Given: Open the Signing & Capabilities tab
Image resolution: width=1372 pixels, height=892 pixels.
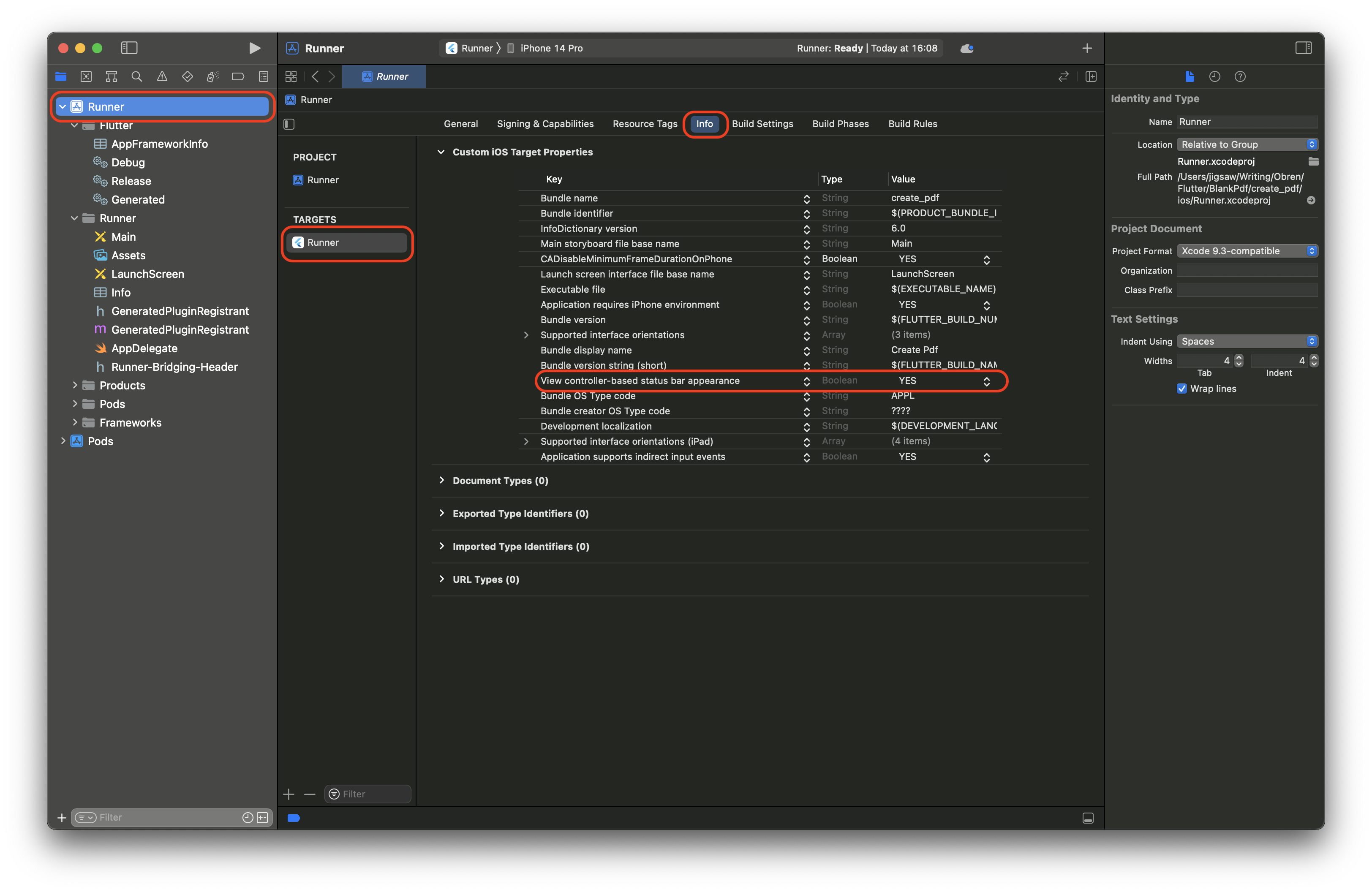Looking at the screenshot, I should [x=545, y=123].
